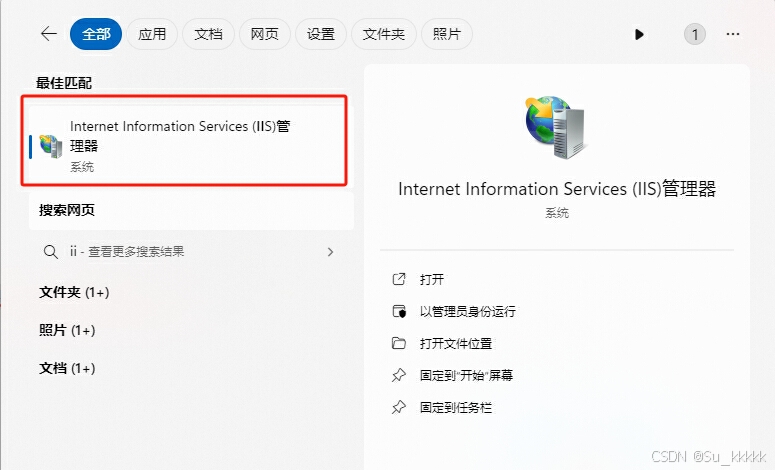
Task: Go back with the left arrow
Action: point(48,34)
